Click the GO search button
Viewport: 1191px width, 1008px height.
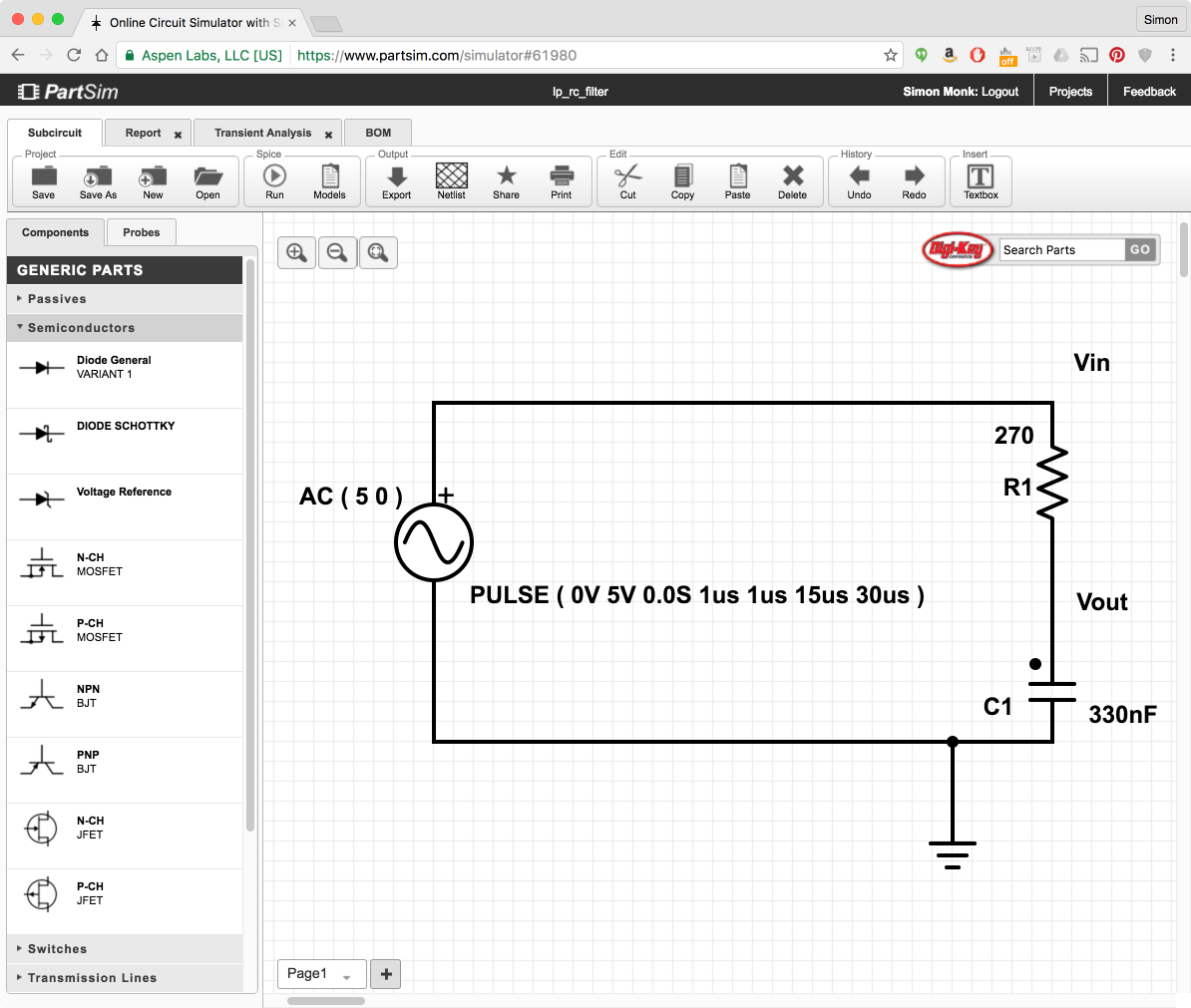[1140, 250]
